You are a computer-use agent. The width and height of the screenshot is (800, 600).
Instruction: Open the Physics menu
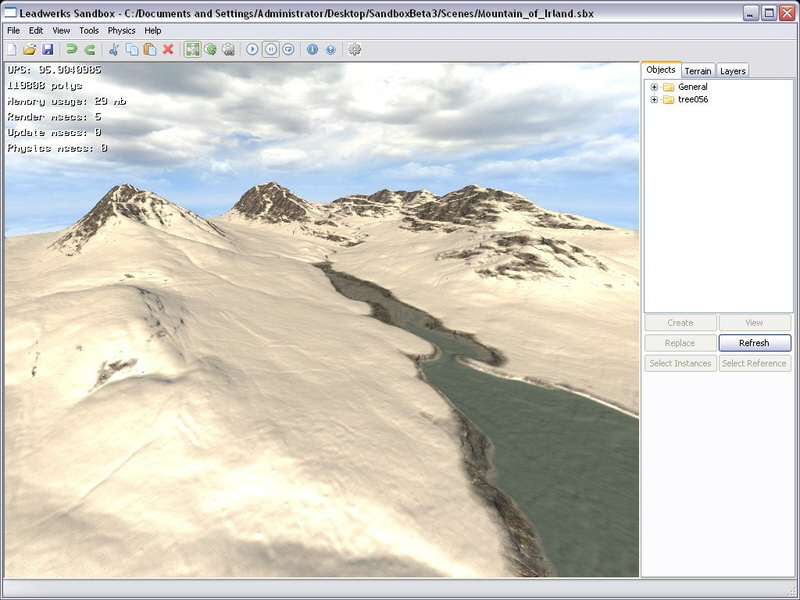pos(121,31)
